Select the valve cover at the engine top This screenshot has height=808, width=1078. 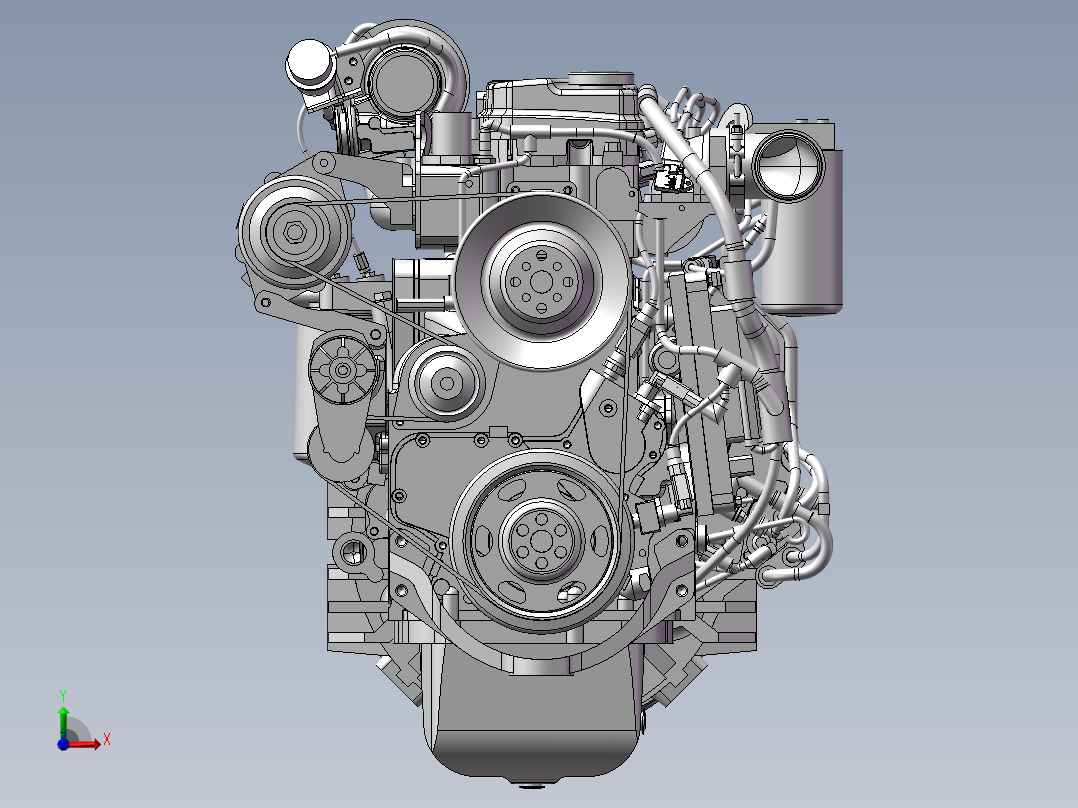tap(561, 105)
